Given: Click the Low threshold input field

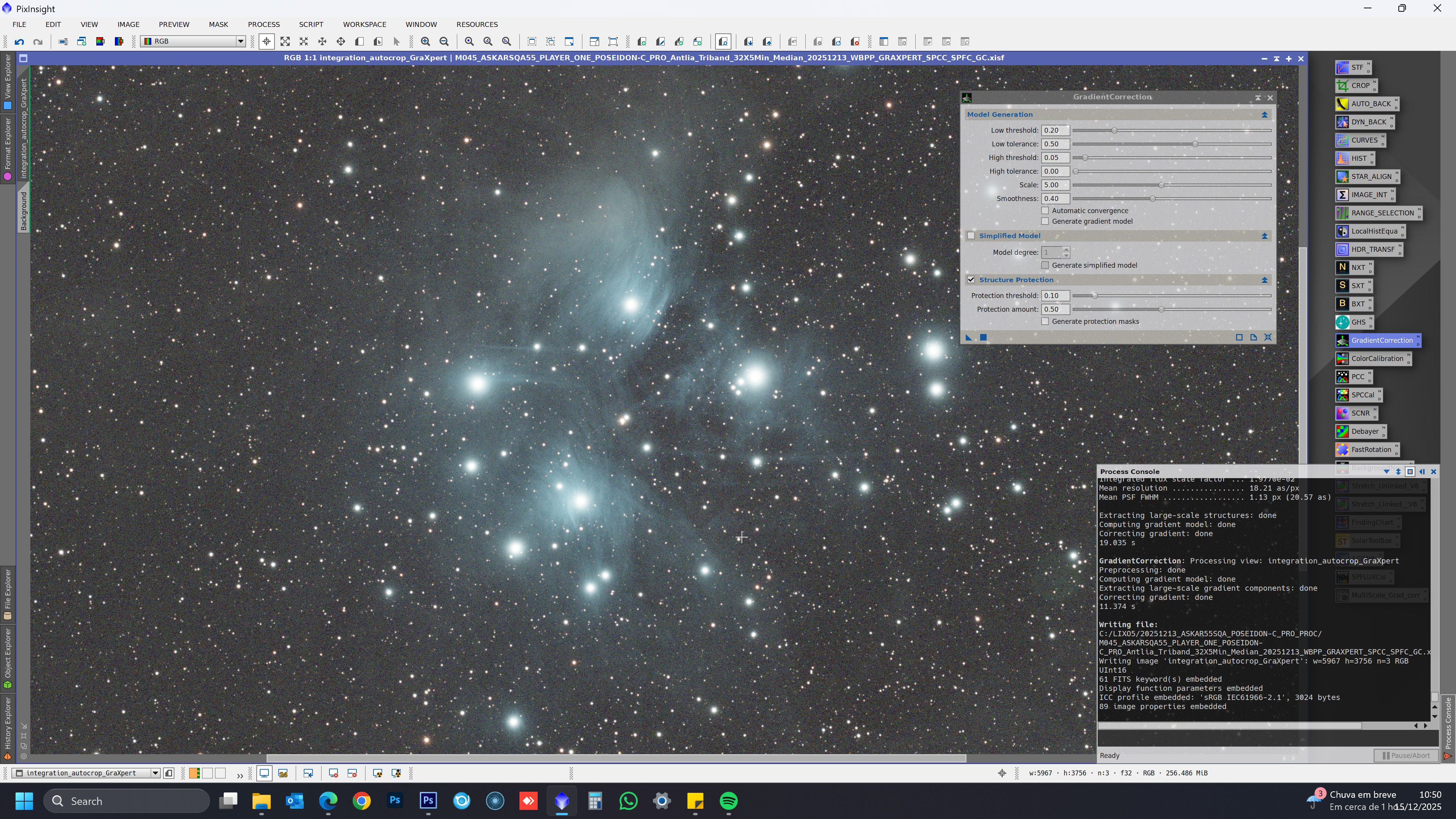Looking at the screenshot, I should coord(1055,130).
